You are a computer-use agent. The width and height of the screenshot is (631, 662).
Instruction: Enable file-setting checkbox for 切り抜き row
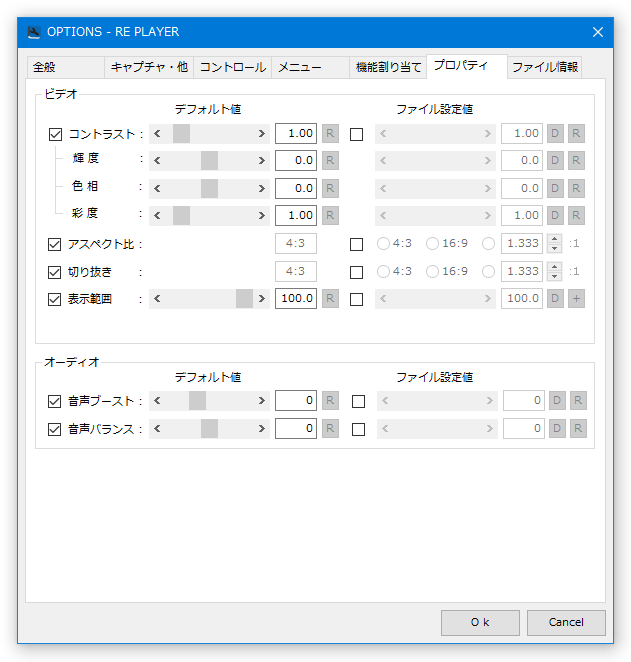(x=356, y=272)
